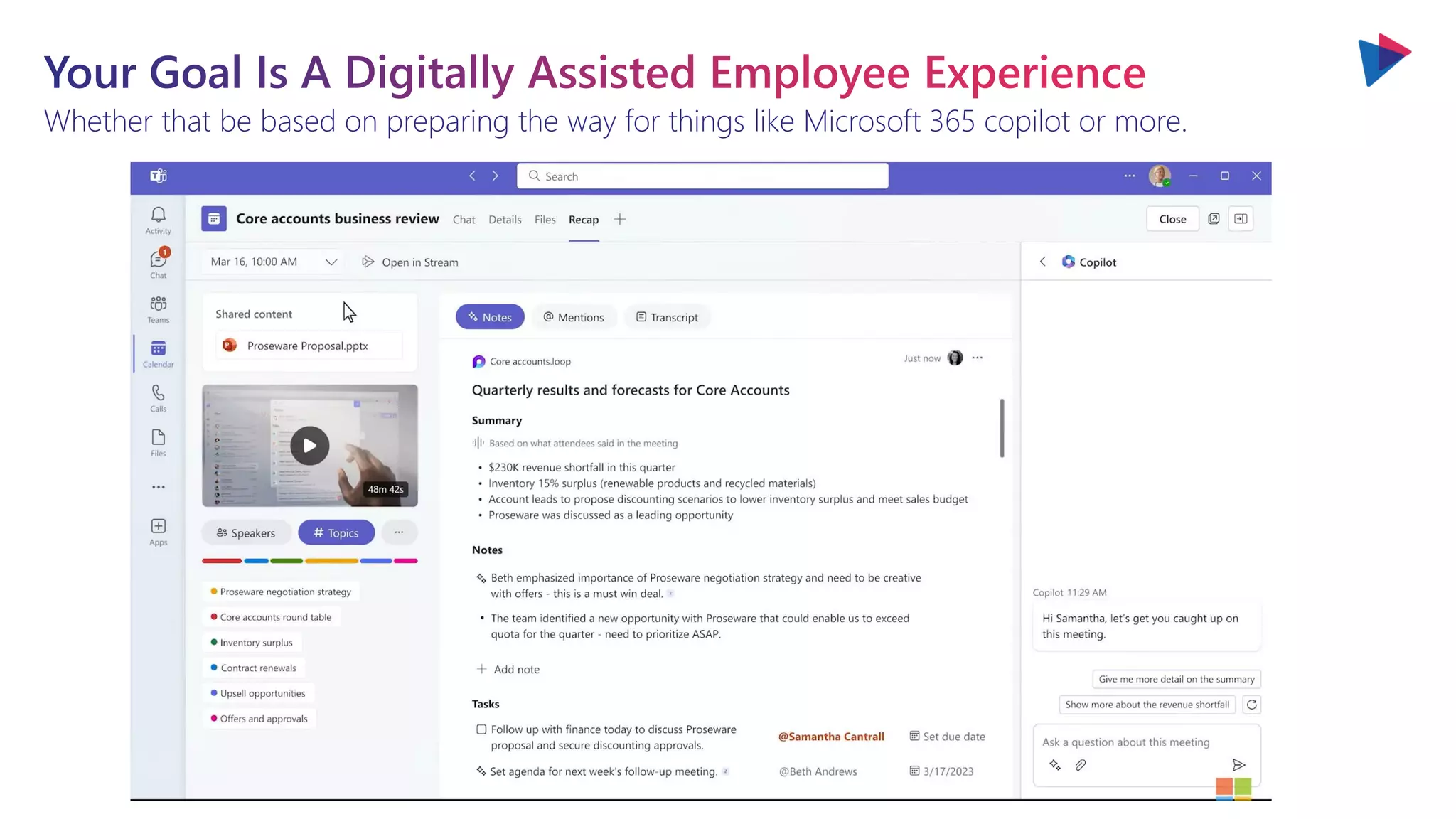The width and height of the screenshot is (1456, 819).
Task: Select Contract renewals topic
Action: (254, 668)
